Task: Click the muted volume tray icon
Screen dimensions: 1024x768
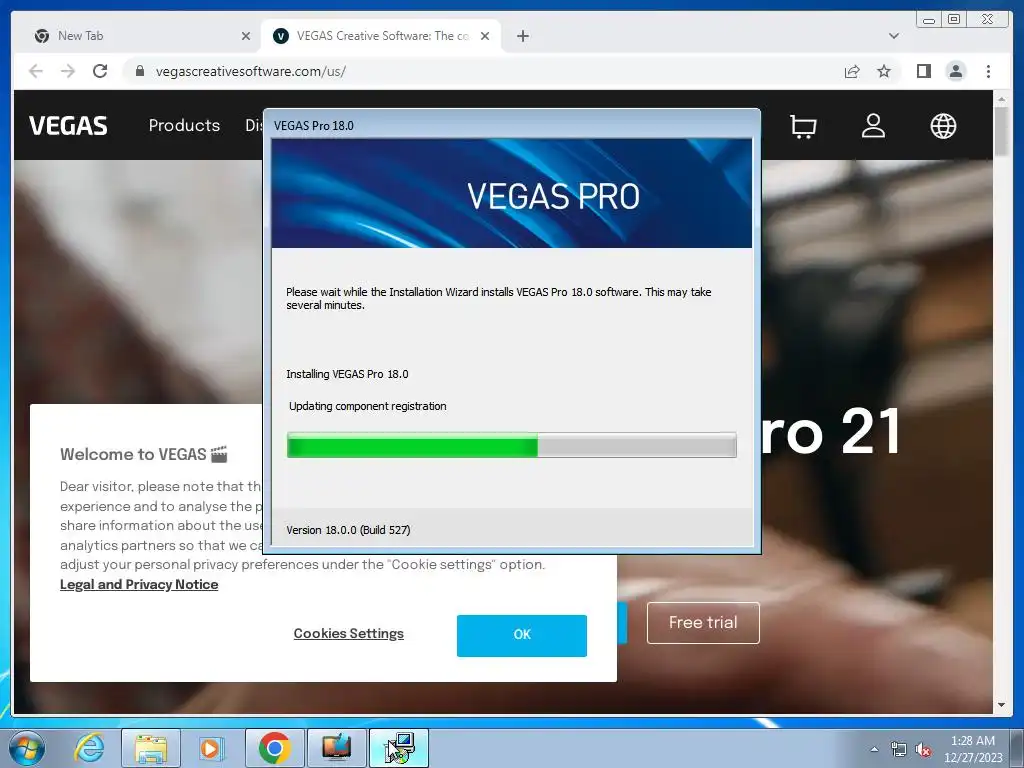Action: point(923,750)
